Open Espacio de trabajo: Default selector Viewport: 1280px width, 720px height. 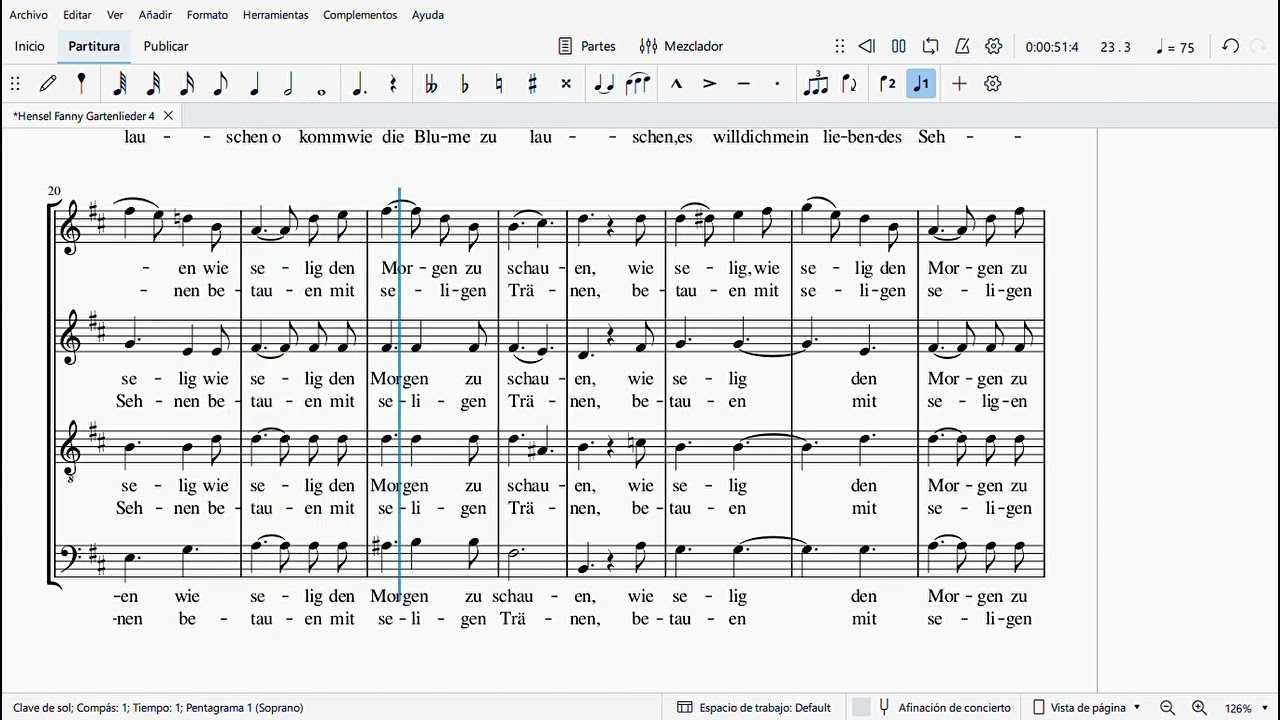coord(754,708)
